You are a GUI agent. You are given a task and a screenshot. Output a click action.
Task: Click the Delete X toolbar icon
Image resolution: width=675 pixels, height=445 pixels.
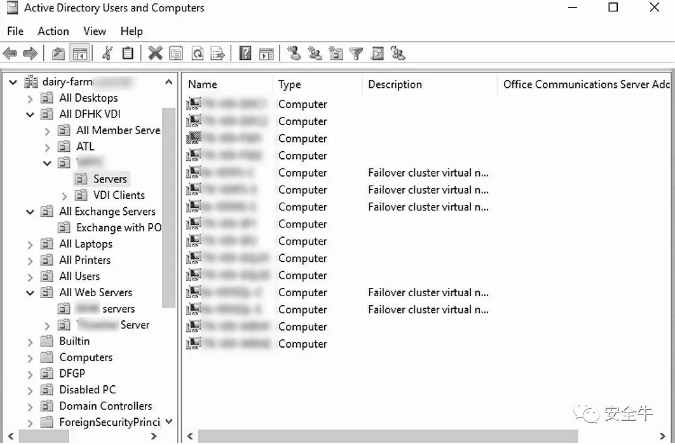coord(155,53)
